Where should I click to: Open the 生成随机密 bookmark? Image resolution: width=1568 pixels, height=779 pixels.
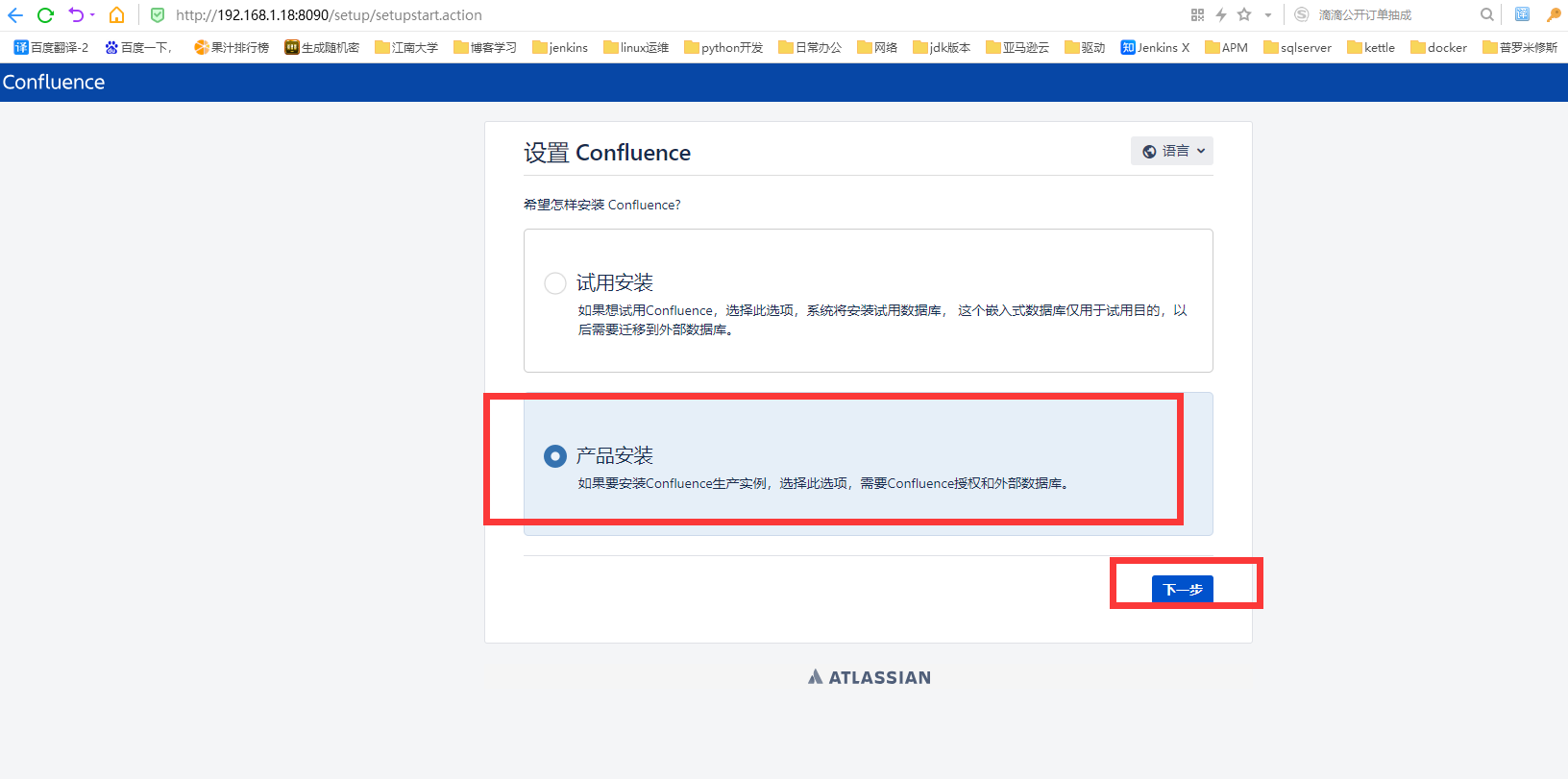tap(322, 47)
